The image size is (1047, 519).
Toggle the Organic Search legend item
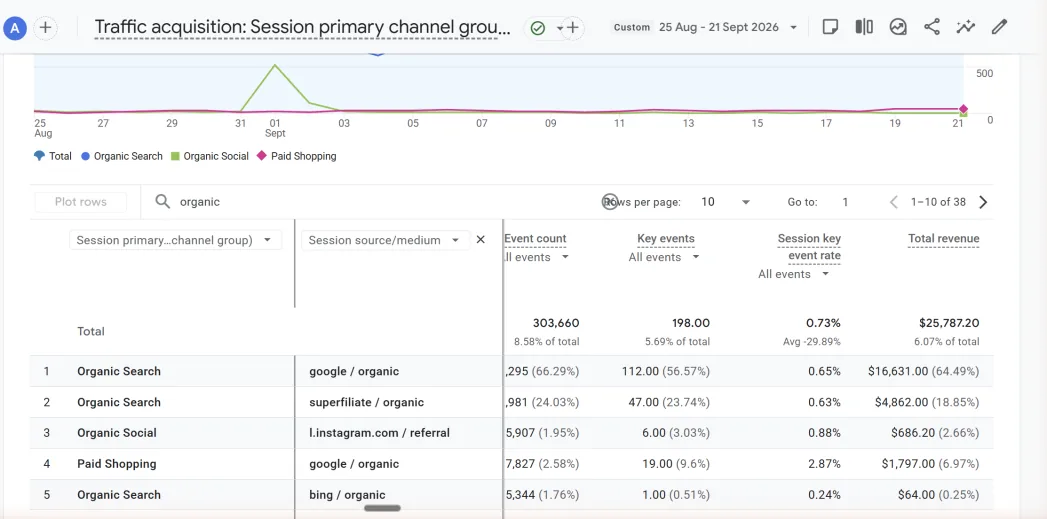(x=122, y=156)
